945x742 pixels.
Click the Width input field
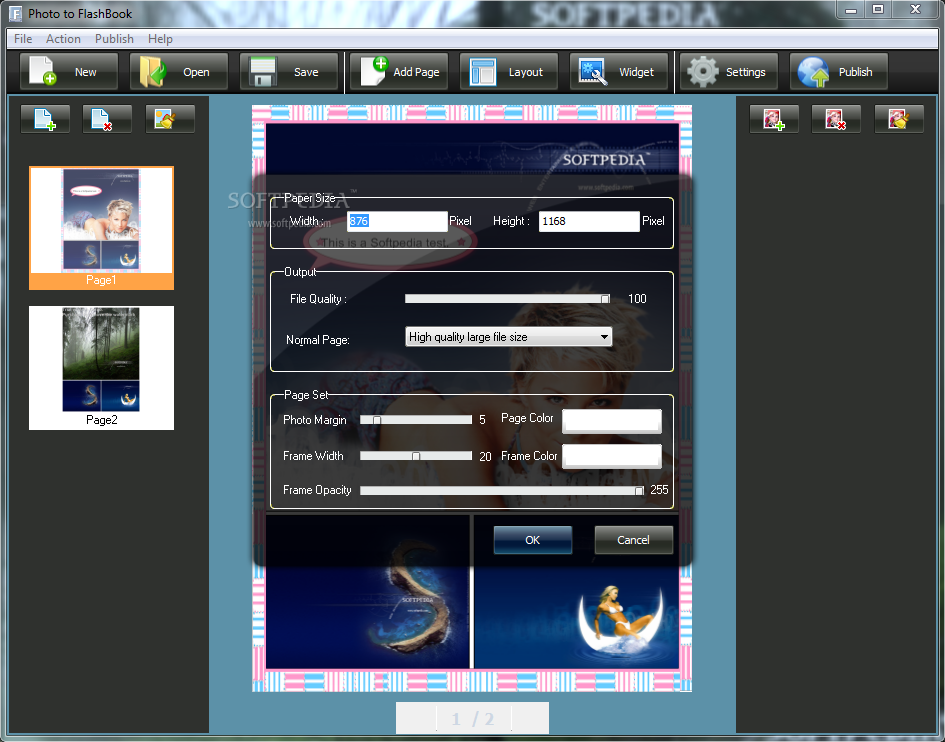click(x=397, y=221)
